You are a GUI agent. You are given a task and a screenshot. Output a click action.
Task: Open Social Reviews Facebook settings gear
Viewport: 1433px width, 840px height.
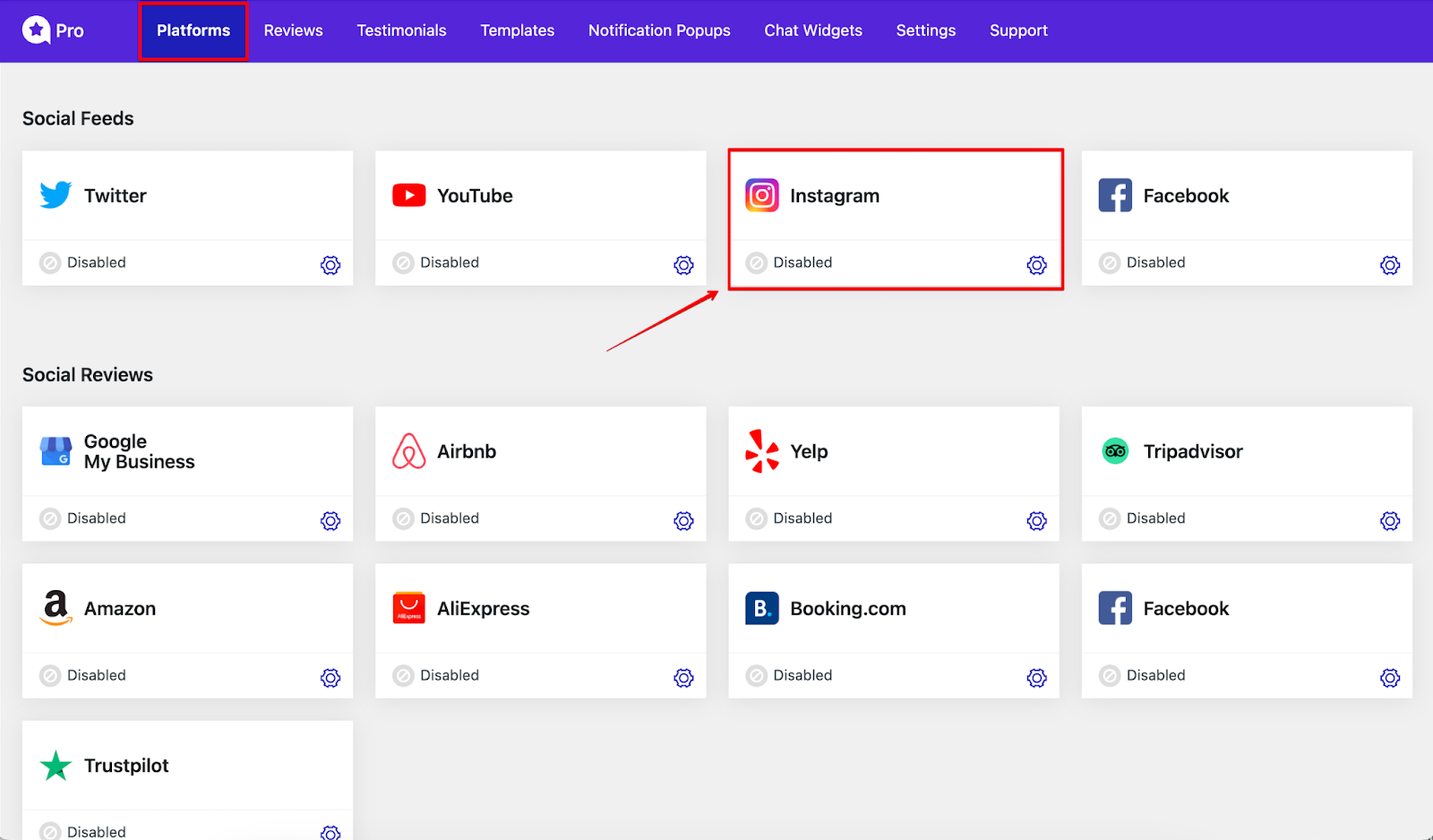tap(1390, 678)
